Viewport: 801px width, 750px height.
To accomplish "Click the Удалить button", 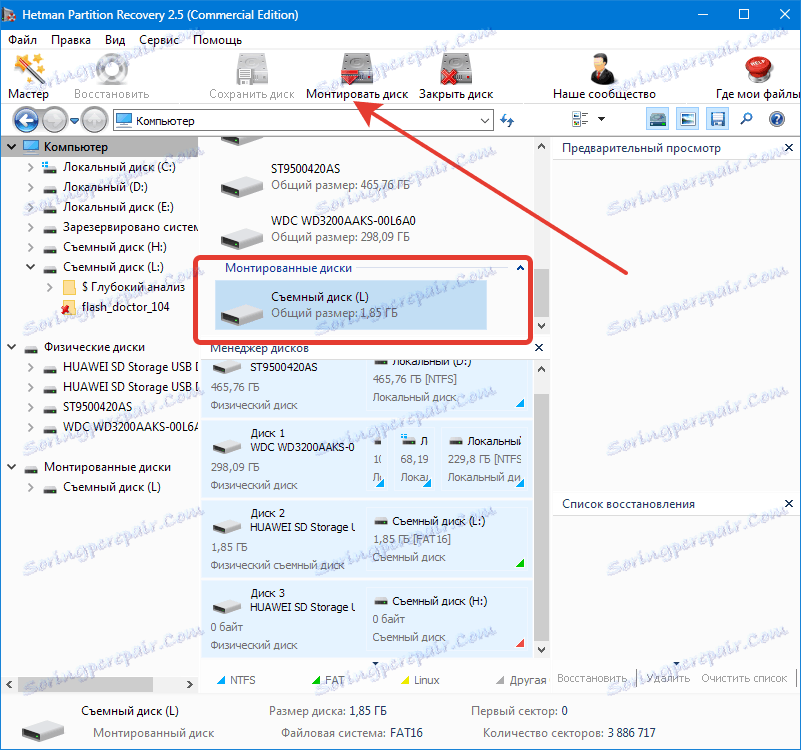I will click(668, 678).
